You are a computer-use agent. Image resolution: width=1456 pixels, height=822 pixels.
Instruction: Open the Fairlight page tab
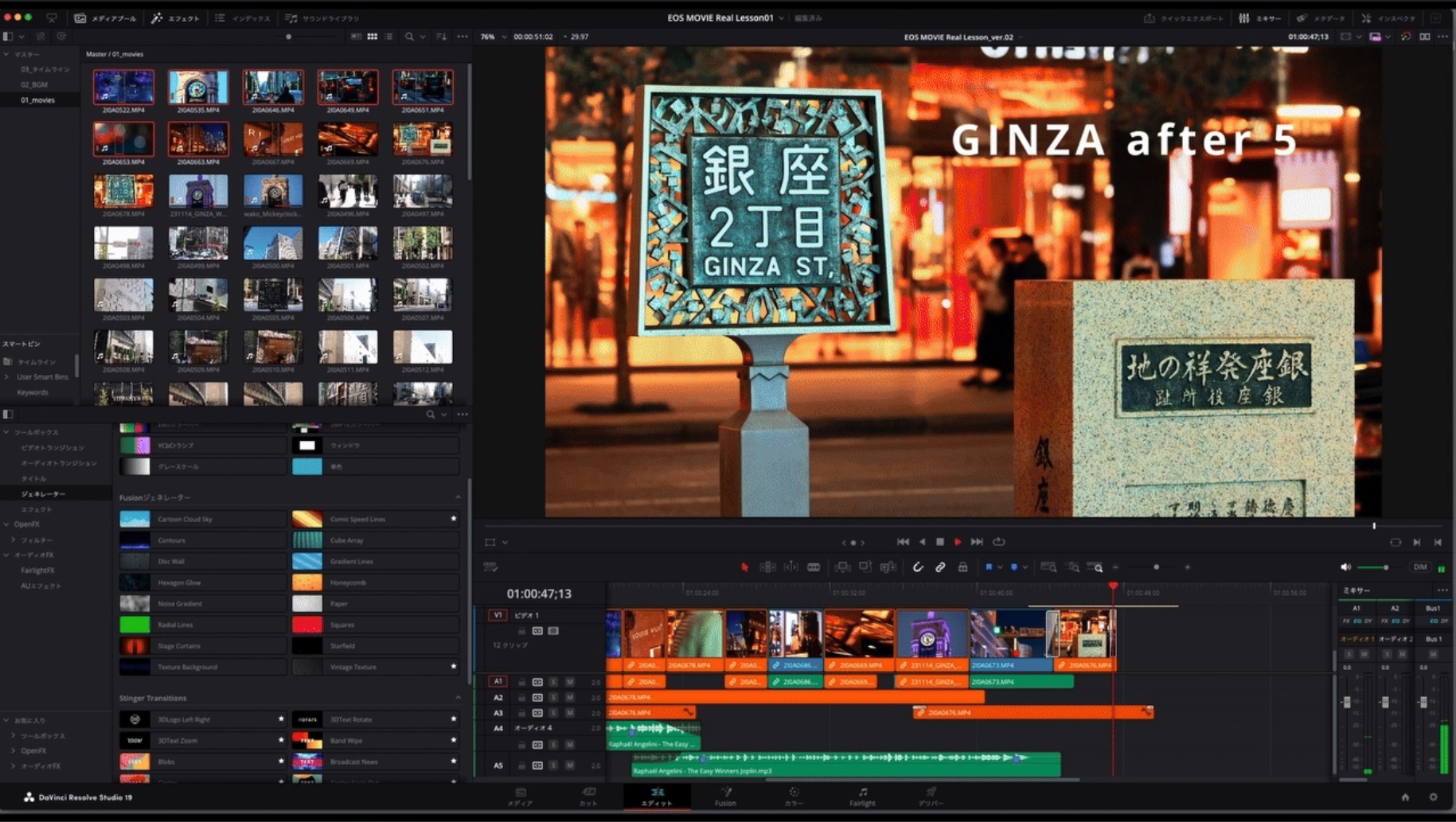(x=862, y=797)
